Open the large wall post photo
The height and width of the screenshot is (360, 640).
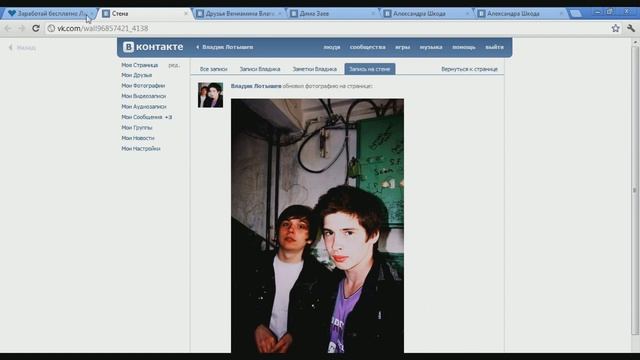pos(318,226)
